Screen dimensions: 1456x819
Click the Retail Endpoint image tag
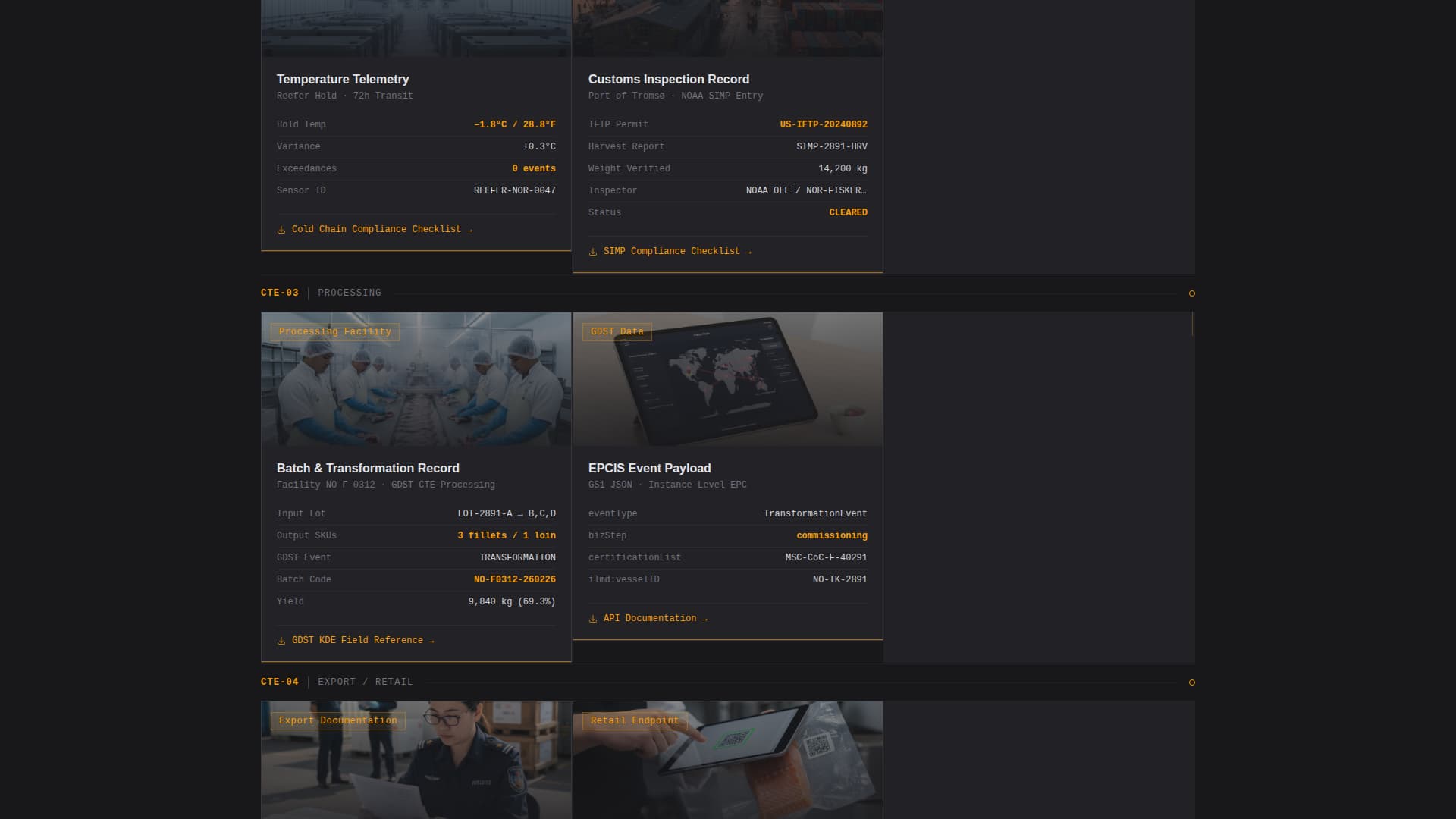634,720
